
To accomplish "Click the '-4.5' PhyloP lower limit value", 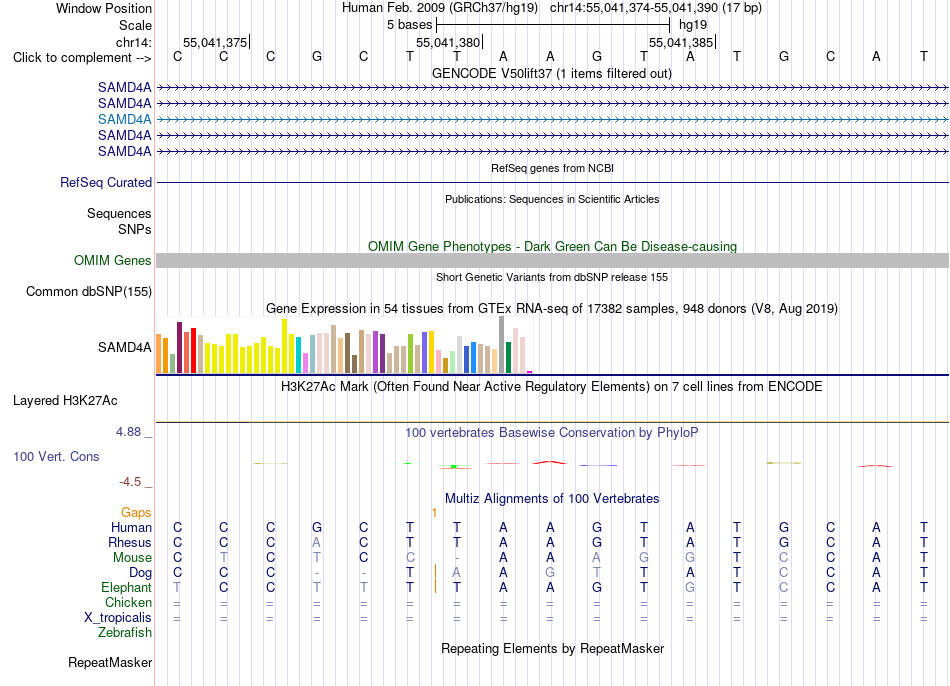I will (130, 482).
